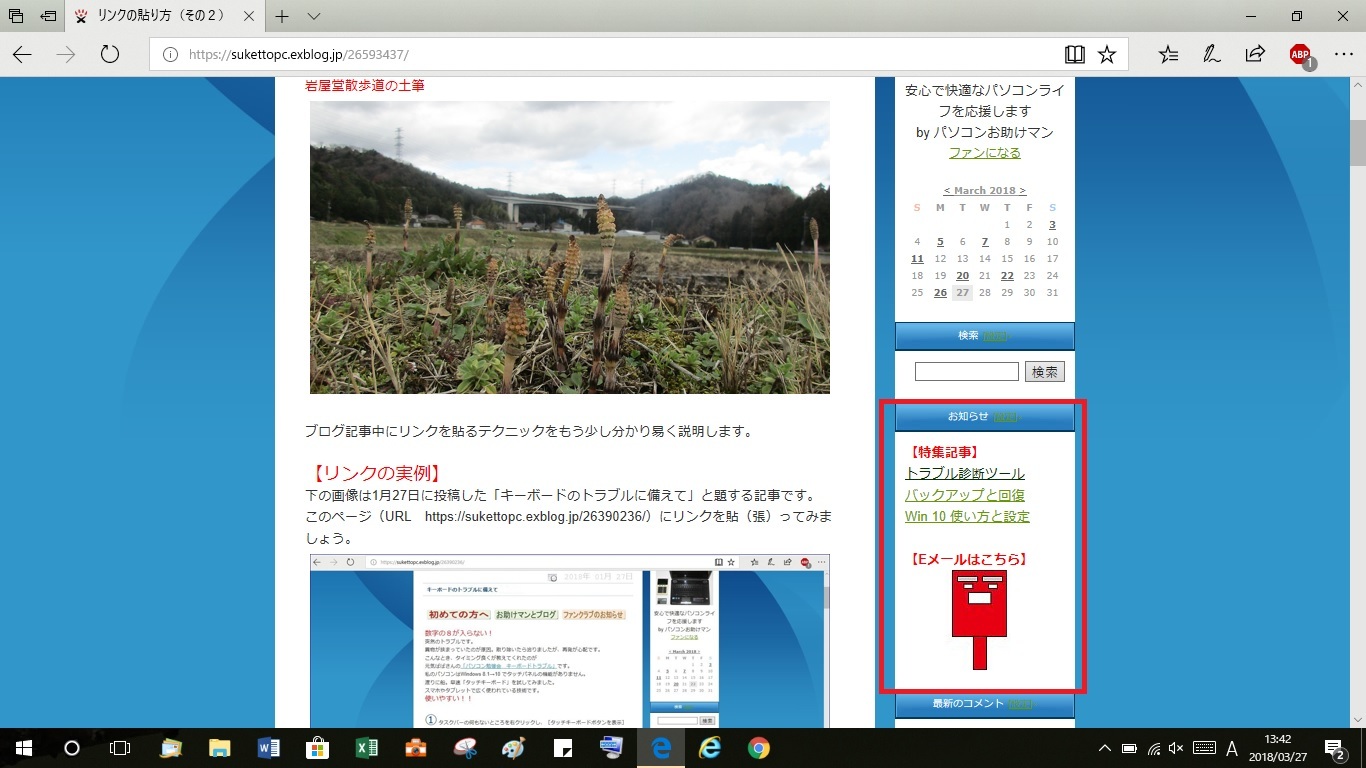Image resolution: width=1366 pixels, height=768 pixels.
Task: Go back to the previous page
Action: [x=22, y=54]
